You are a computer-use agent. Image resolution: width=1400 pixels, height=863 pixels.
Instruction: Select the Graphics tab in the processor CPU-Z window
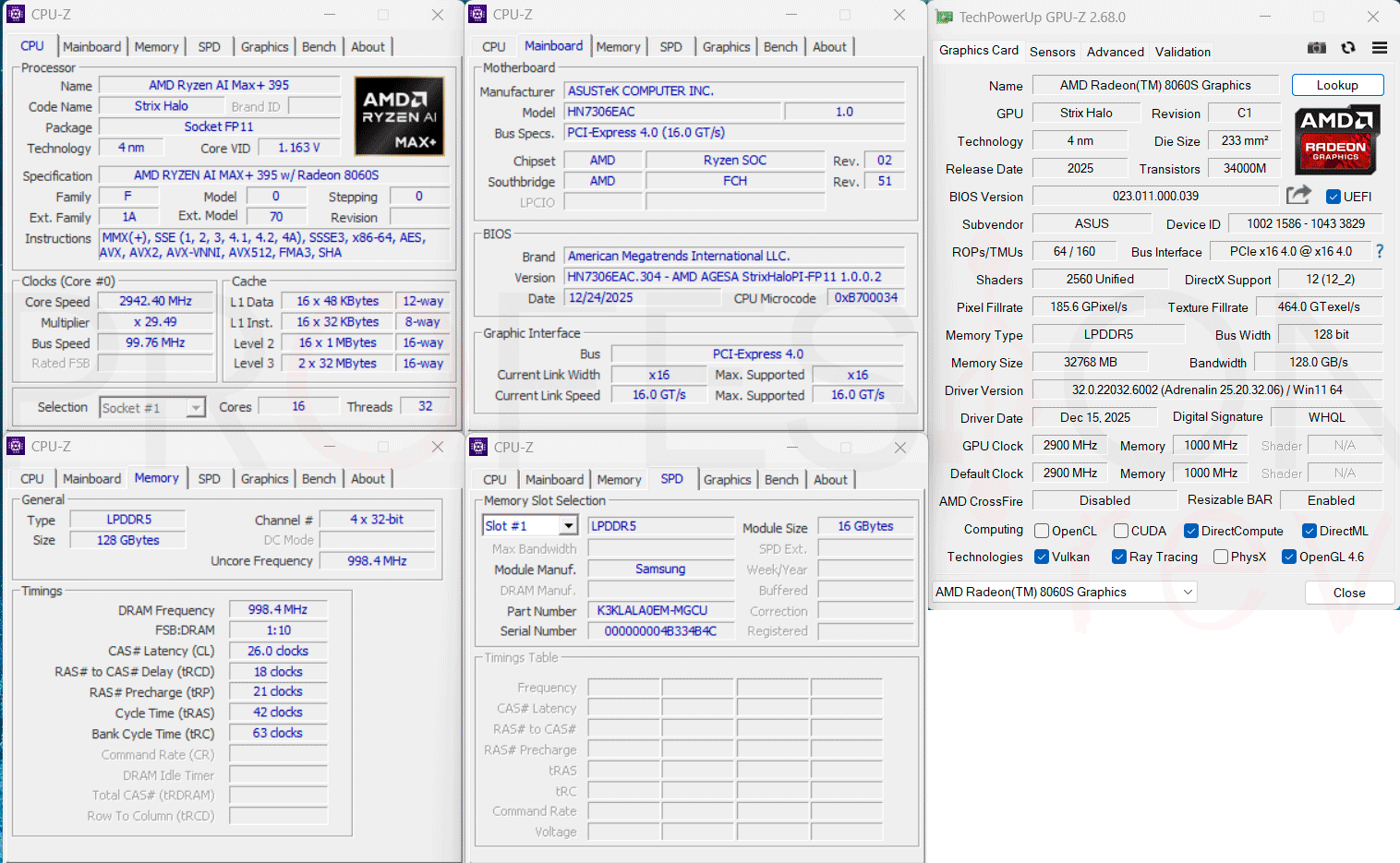tap(265, 47)
